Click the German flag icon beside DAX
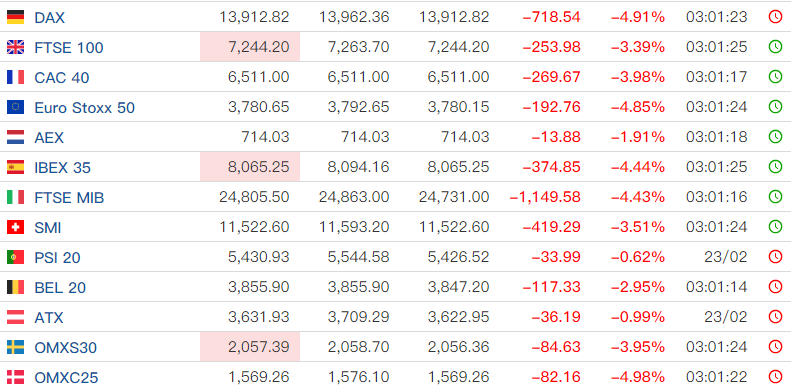Image resolution: width=791 pixels, height=390 pixels. tap(15, 17)
